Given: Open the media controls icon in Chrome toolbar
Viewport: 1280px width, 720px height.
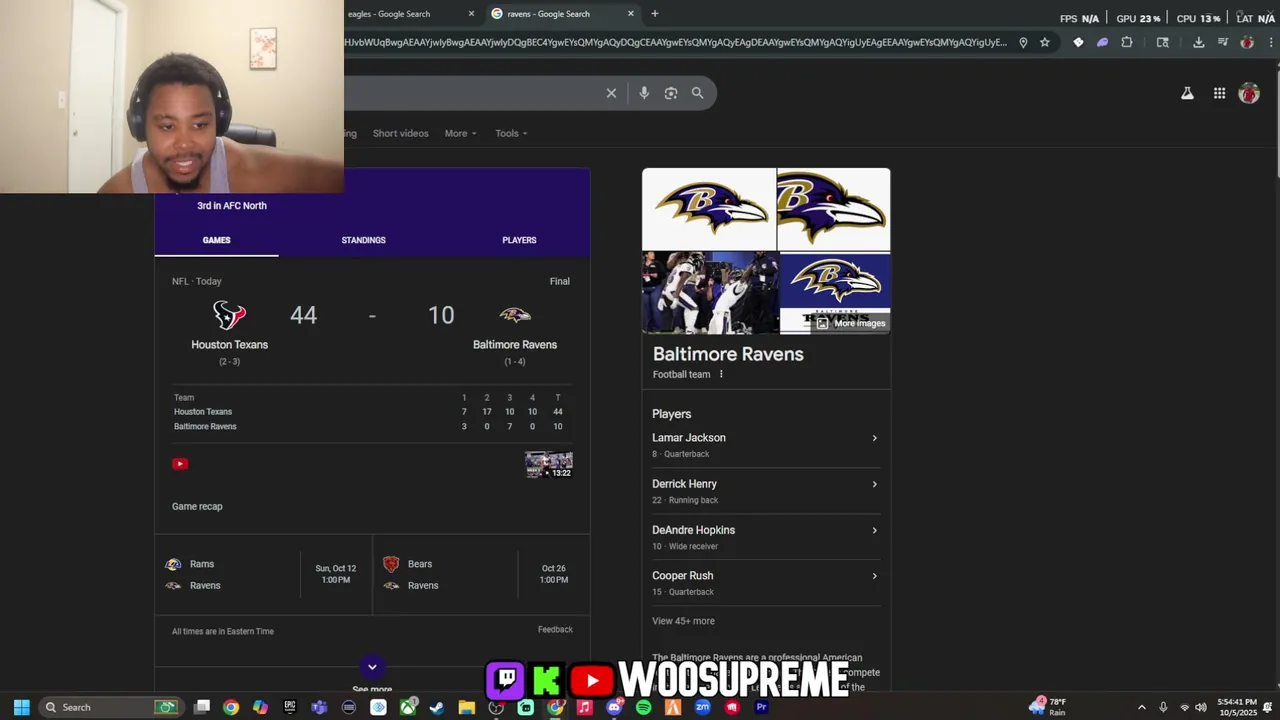Looking at the screenshot, I should pos(1223,42).
